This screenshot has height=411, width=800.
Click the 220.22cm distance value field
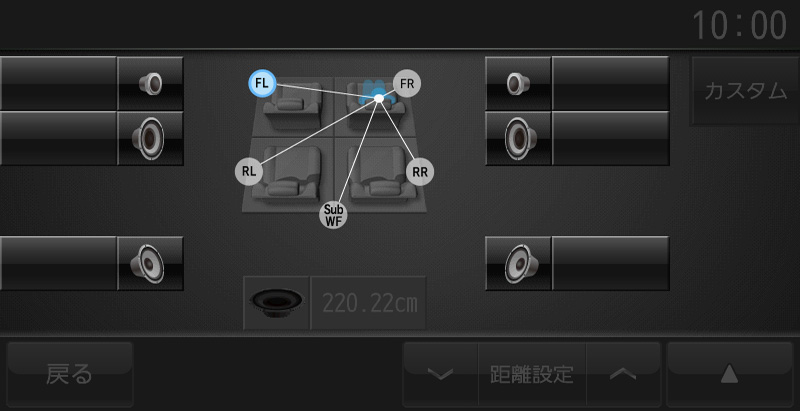pyautogui.click(x=368, y=302)
